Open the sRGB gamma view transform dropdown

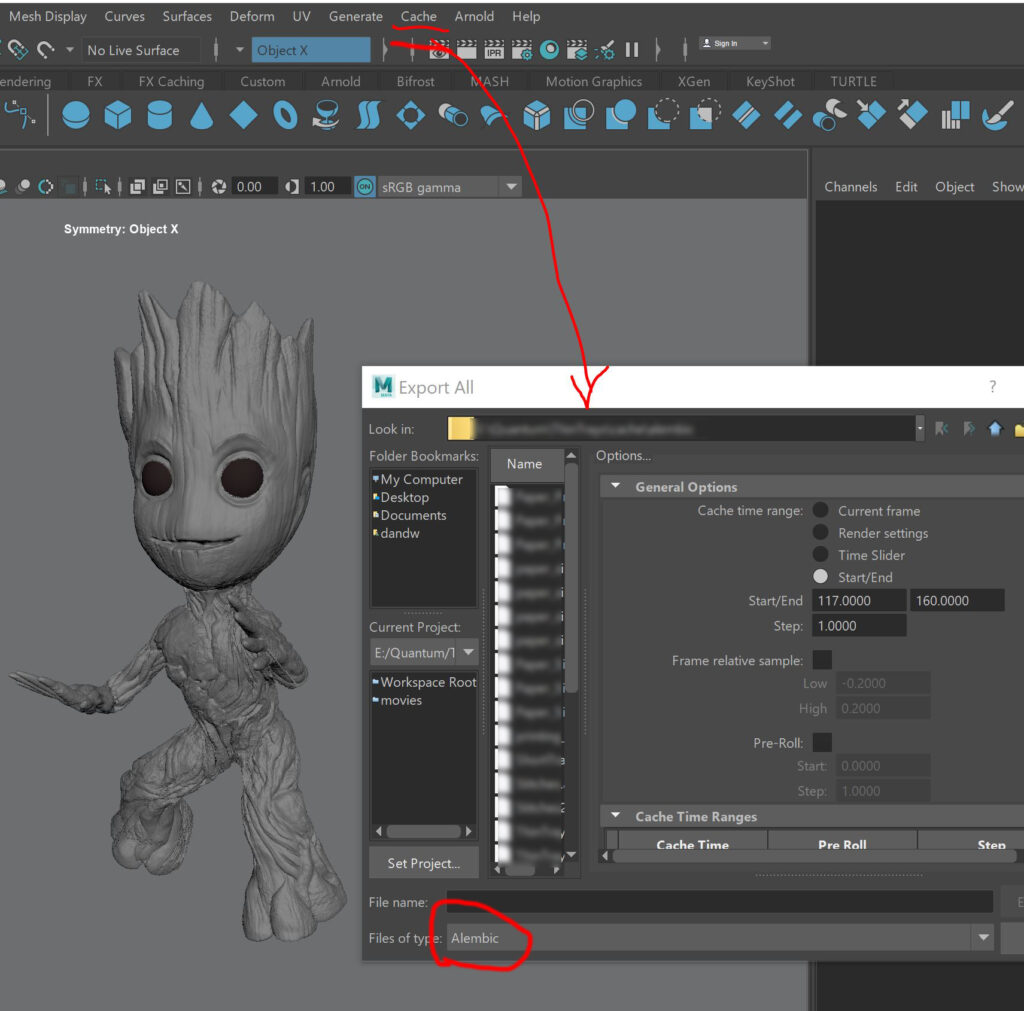tap(511, 187)
